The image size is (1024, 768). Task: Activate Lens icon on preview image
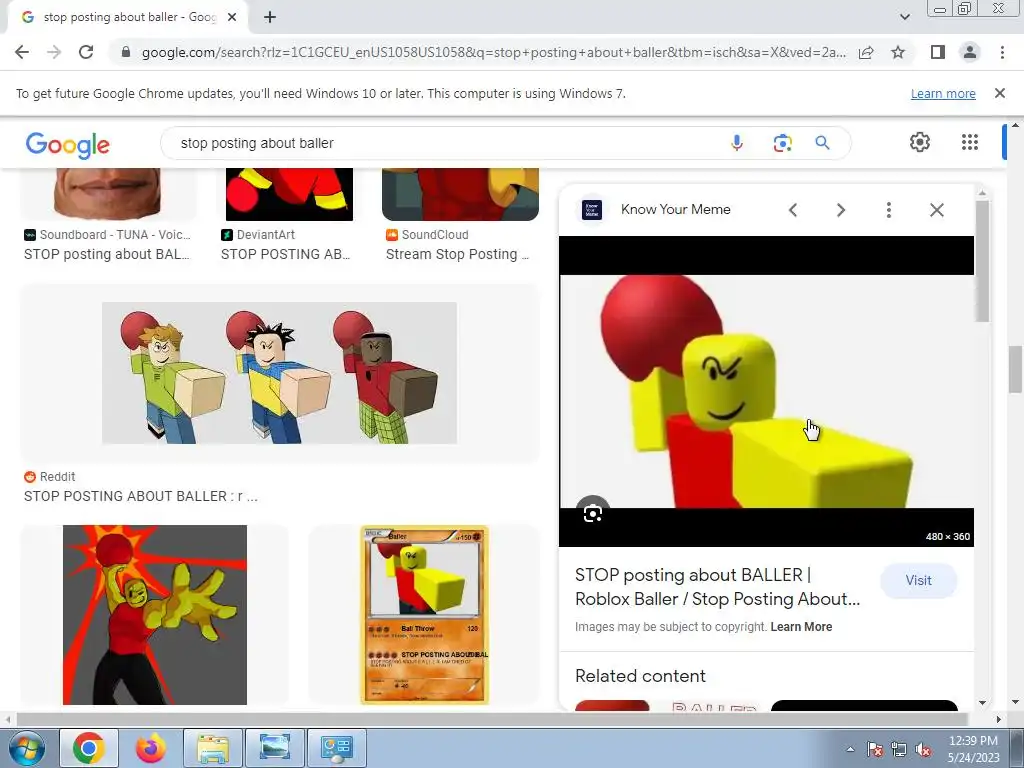point(592,513)
